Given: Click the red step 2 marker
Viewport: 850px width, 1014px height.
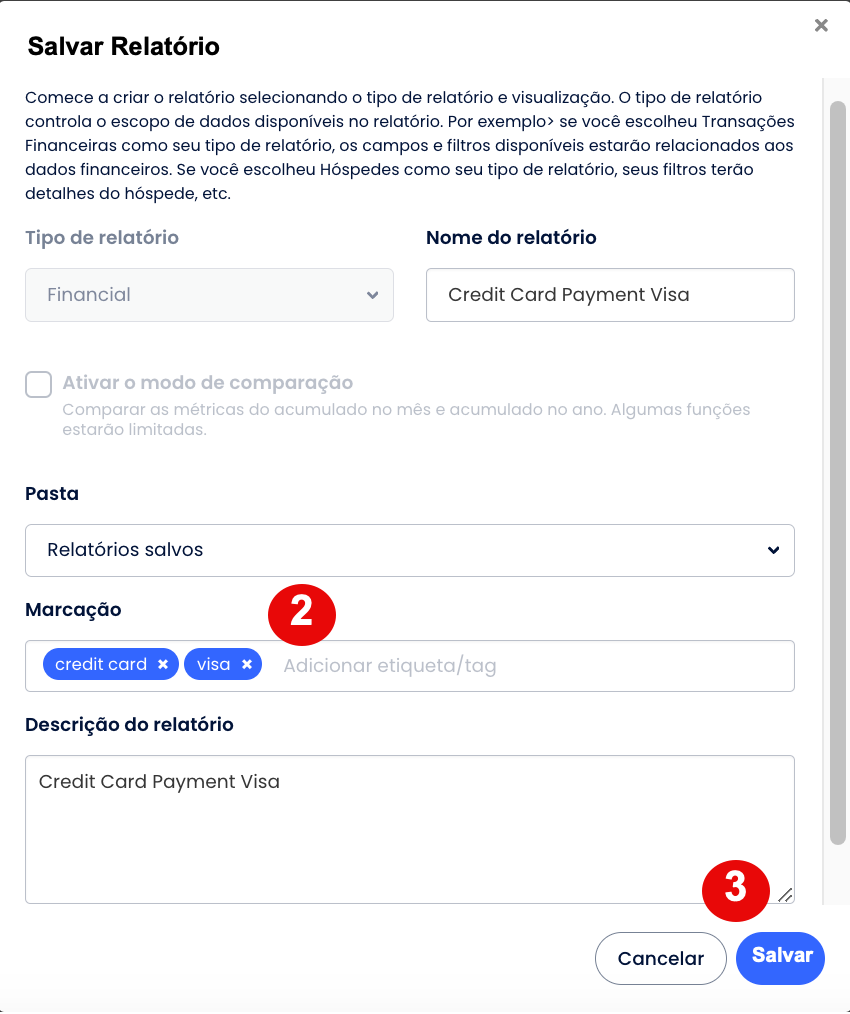Looking at the screenshot, I should click(302, 610).
